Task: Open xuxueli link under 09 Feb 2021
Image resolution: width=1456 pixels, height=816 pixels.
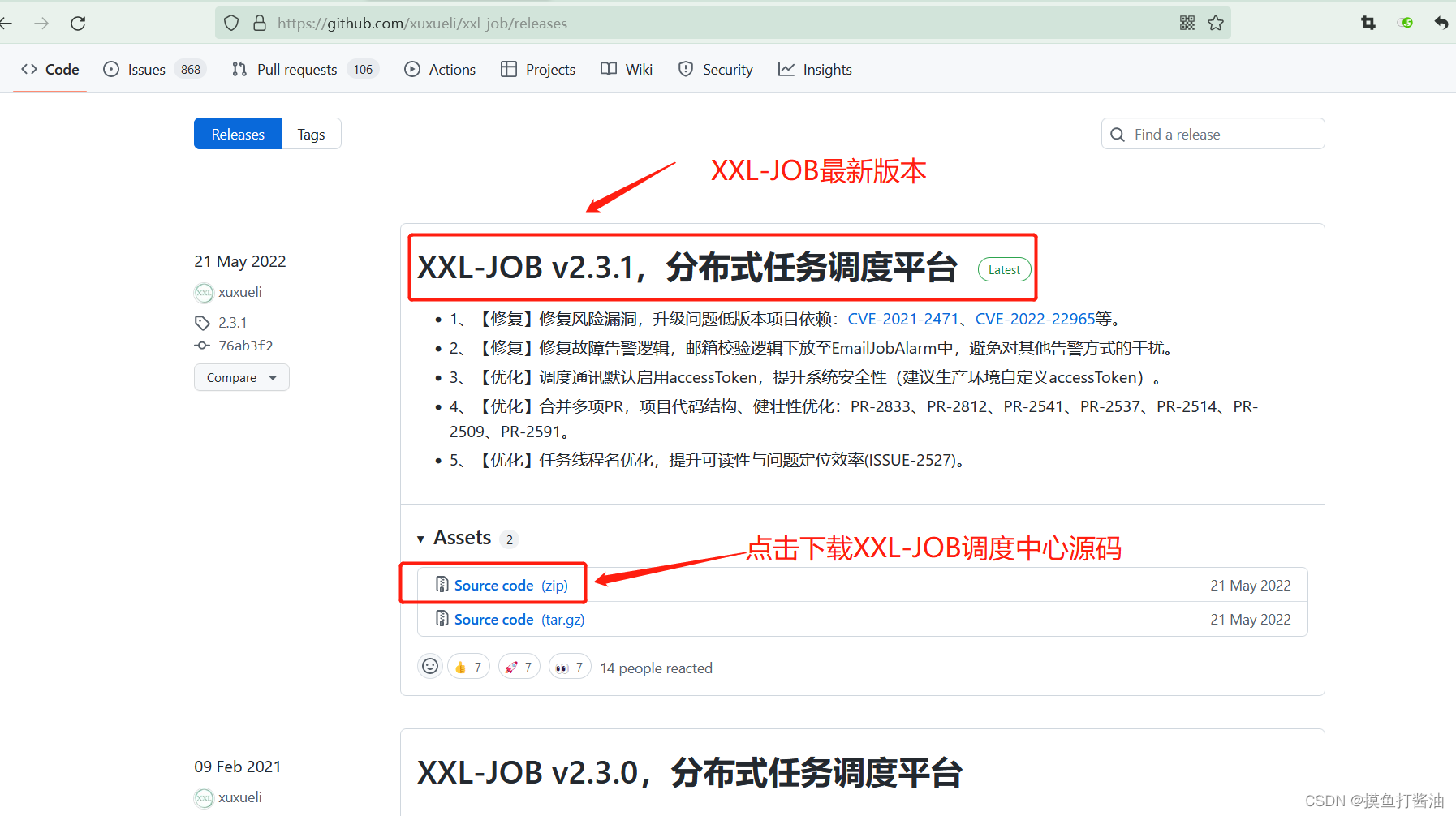Action: click(x=240, y=797)
